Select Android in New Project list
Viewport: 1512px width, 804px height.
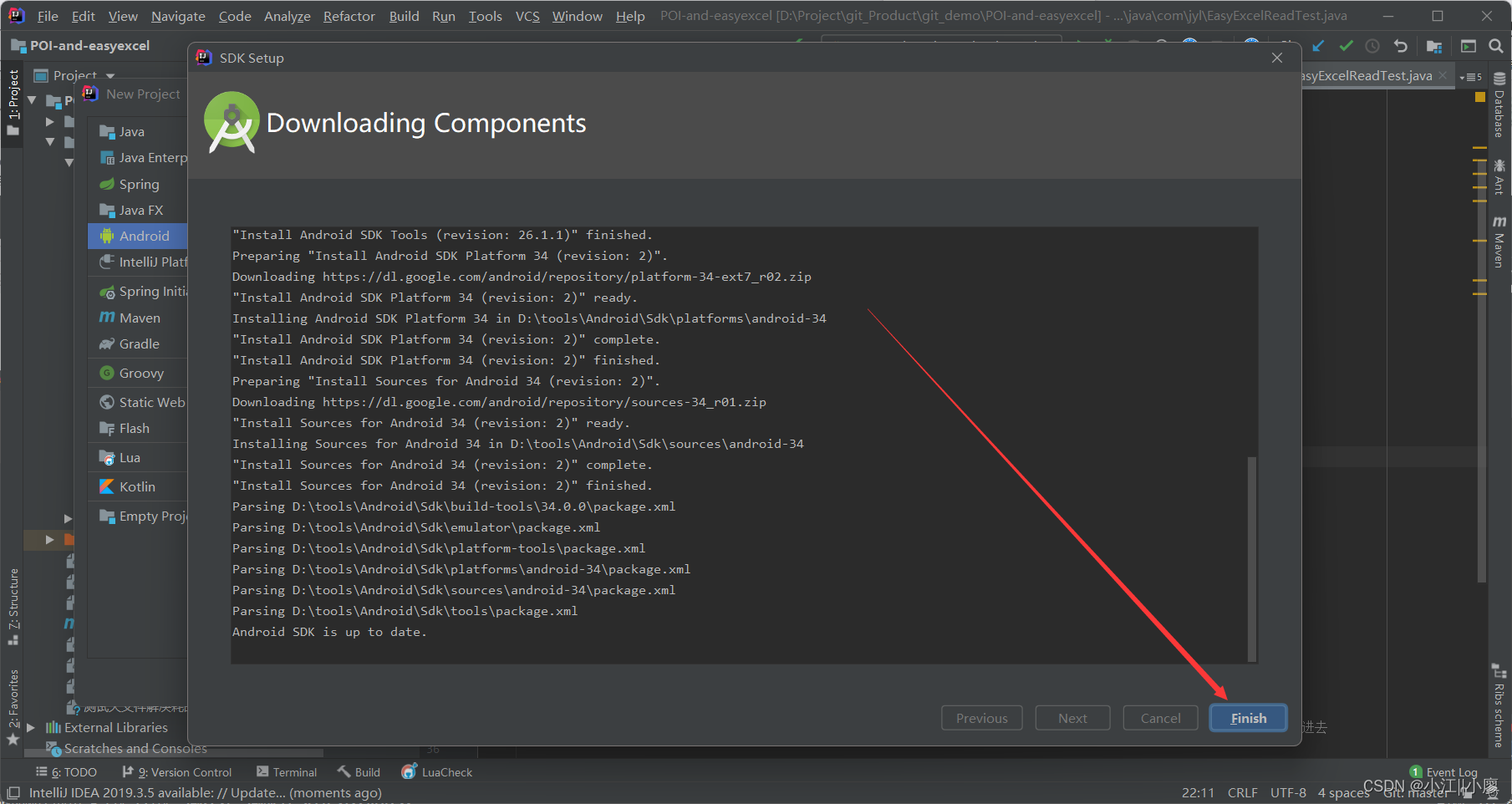tap(138, 236)
